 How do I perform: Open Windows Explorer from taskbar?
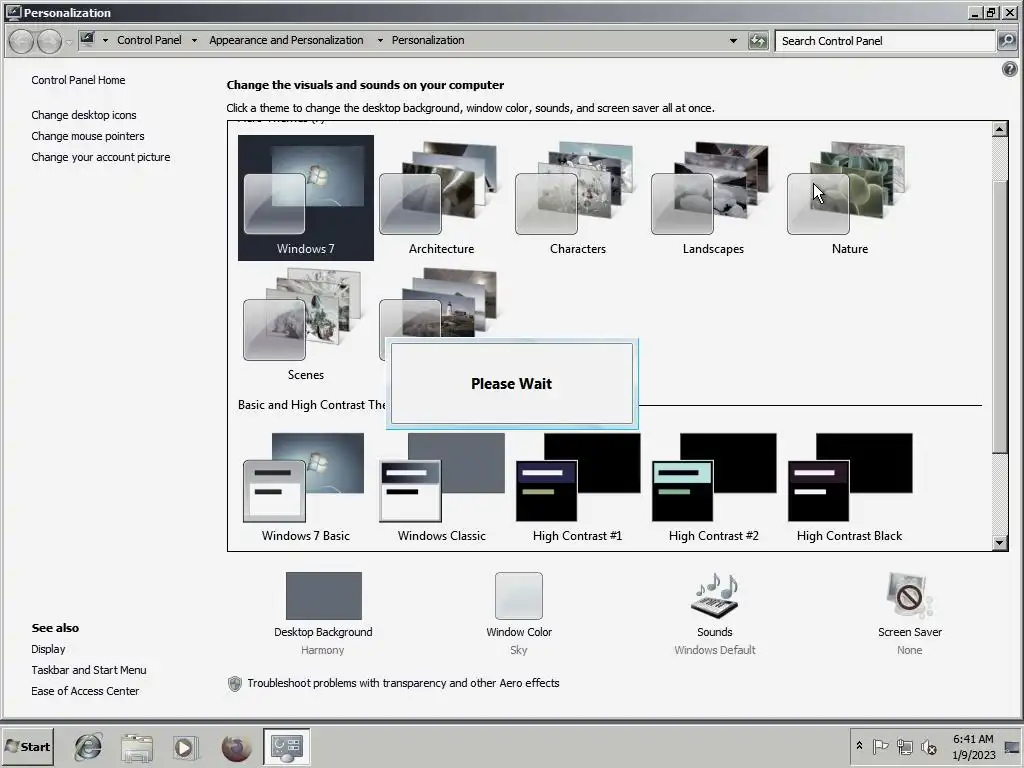pyautogui.click(x=136, y=746)
